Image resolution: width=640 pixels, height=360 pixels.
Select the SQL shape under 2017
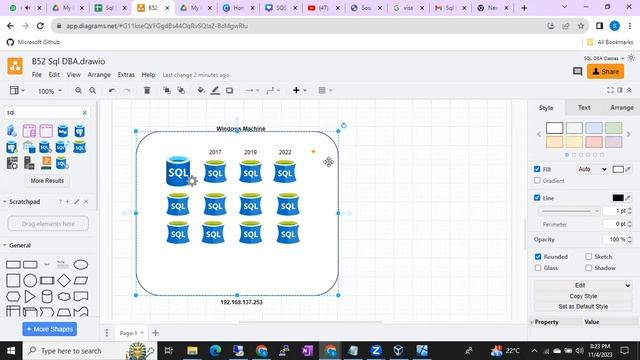pos(215,171)
